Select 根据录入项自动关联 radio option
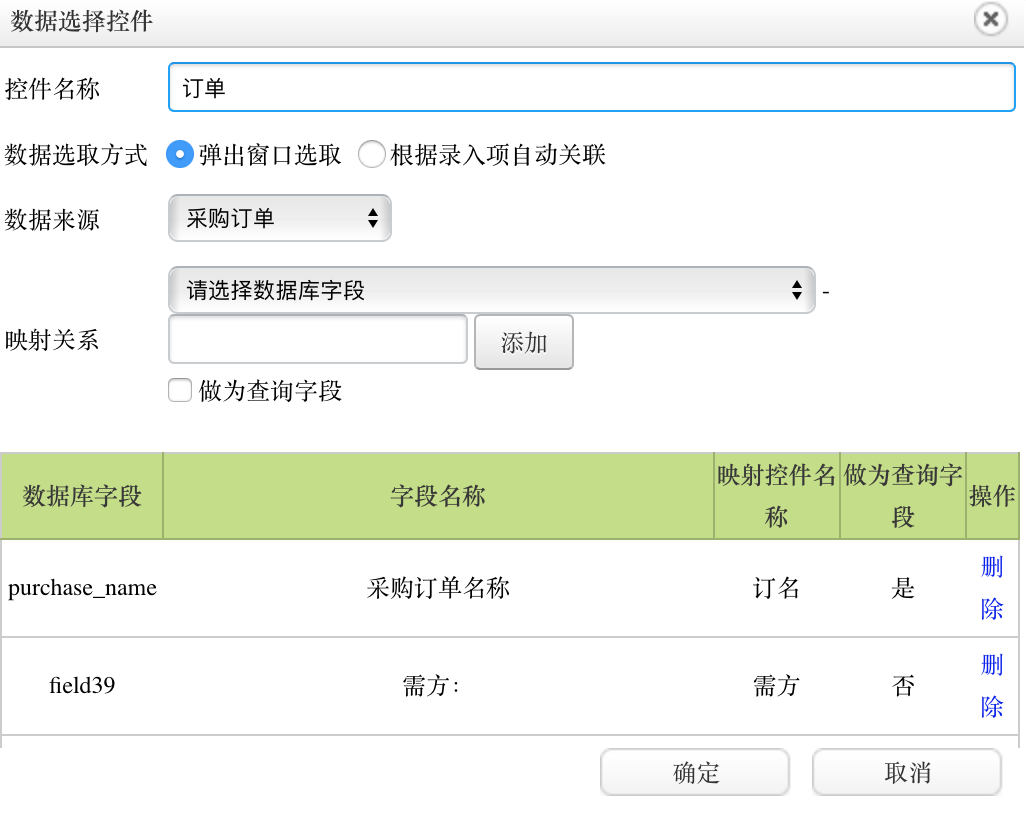 coord(372,155)
